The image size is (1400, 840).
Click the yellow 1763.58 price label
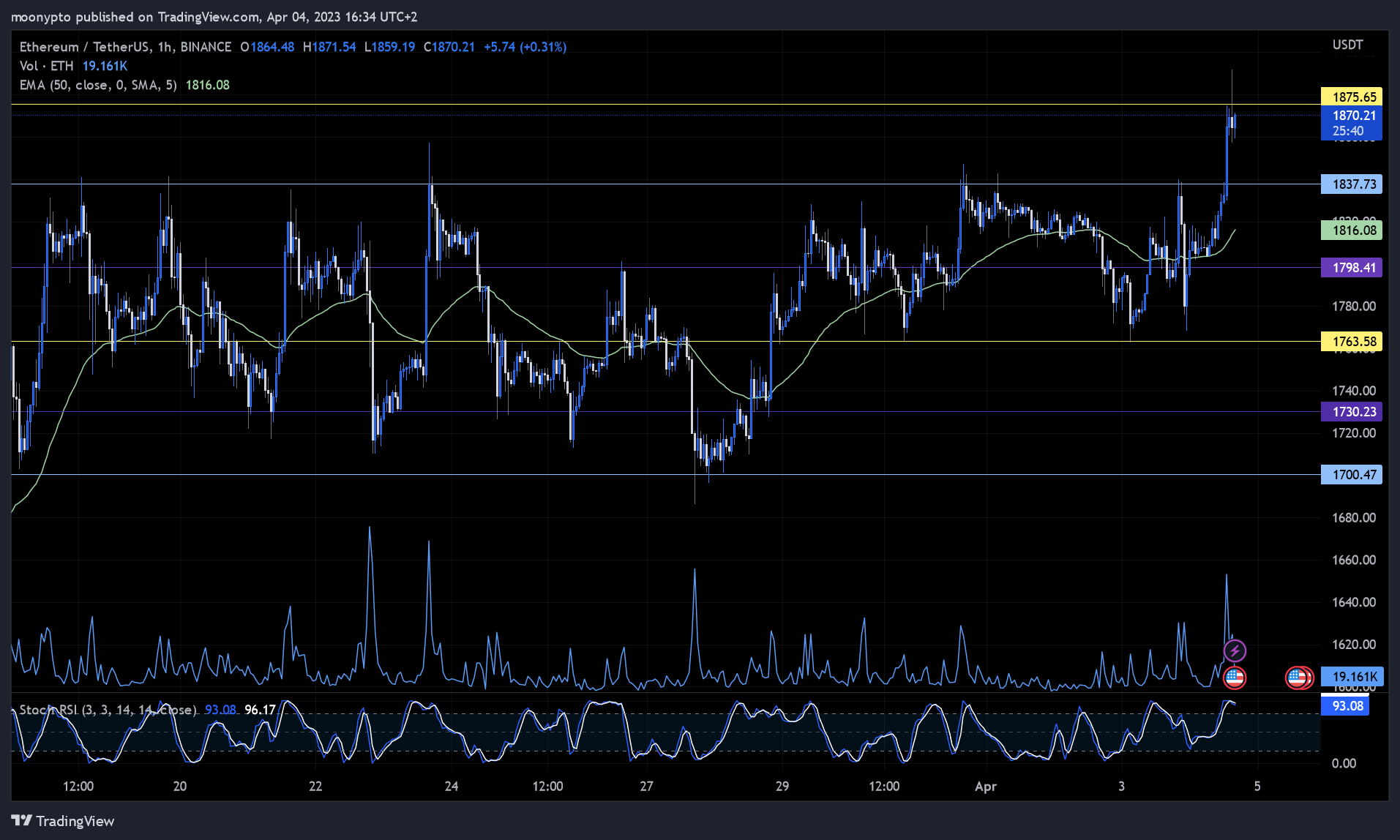click(1352, 342)
